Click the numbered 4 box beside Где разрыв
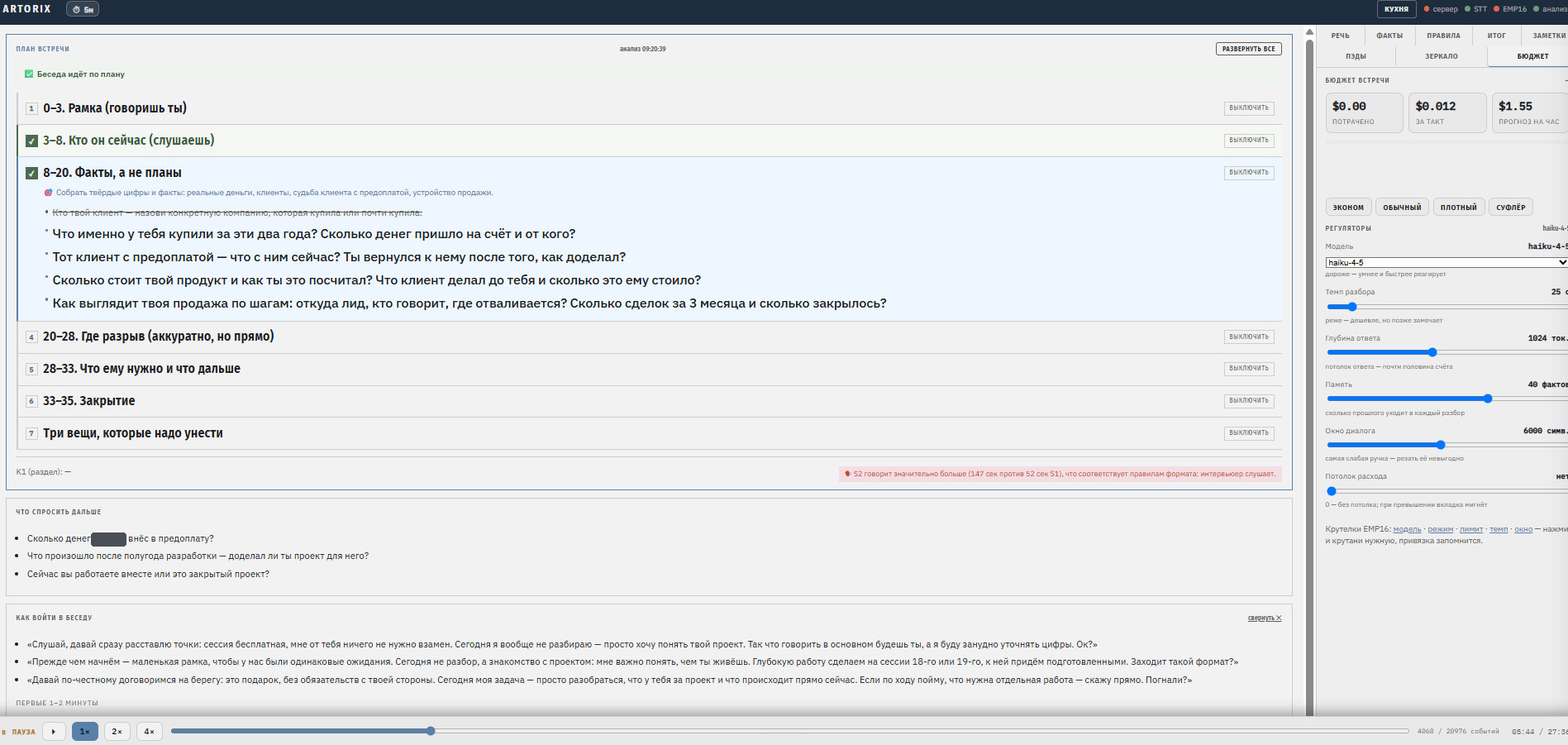This screenshot has width=1568, height=745. (31, 337)
